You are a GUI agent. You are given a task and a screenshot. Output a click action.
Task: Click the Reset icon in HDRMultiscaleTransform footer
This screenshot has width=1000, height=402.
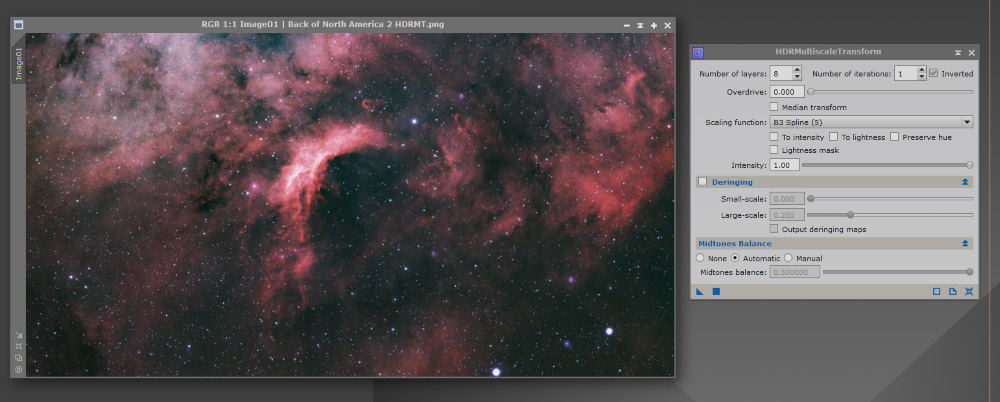(969, 292)
